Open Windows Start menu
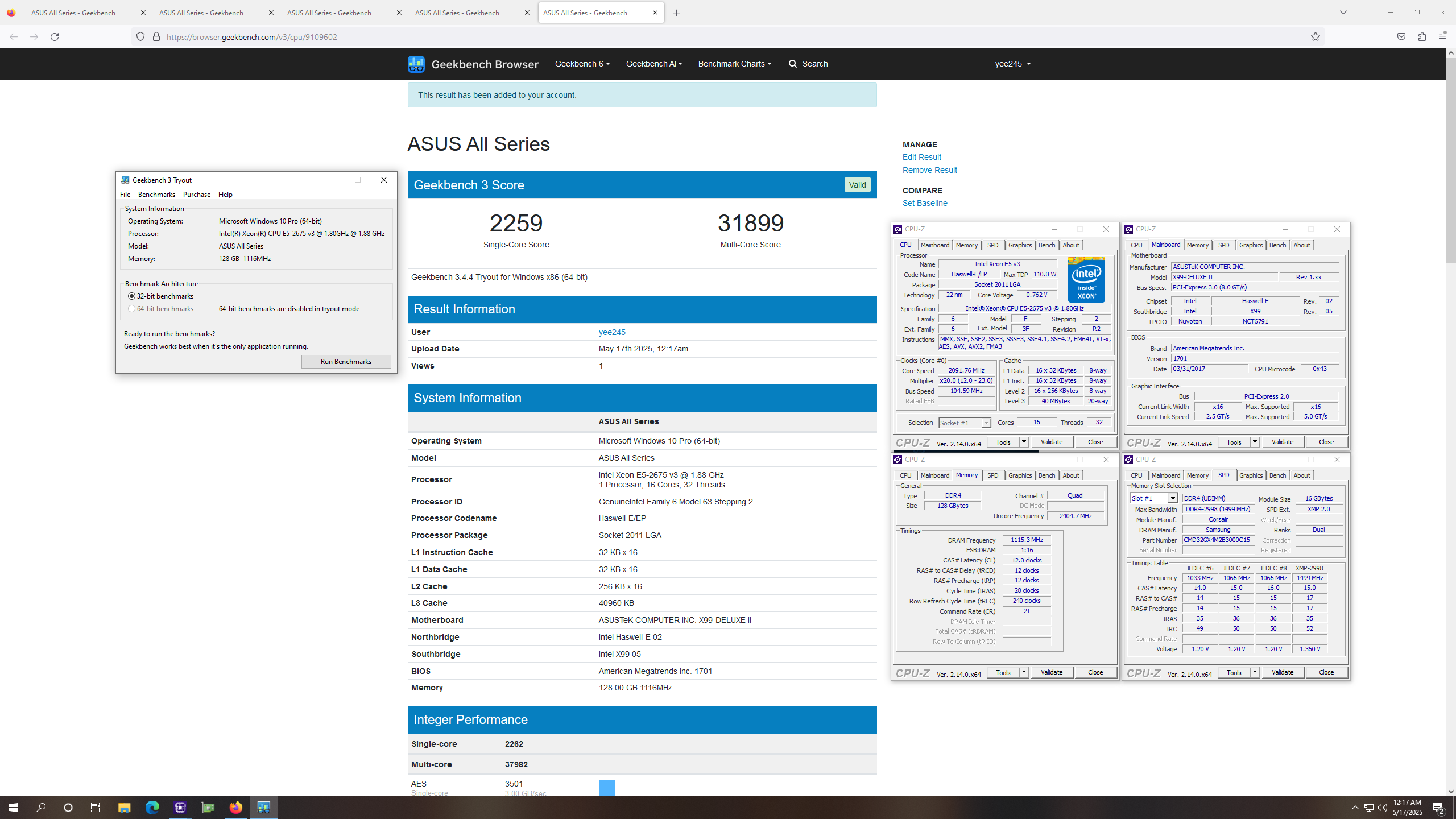 tap(14, 808)
